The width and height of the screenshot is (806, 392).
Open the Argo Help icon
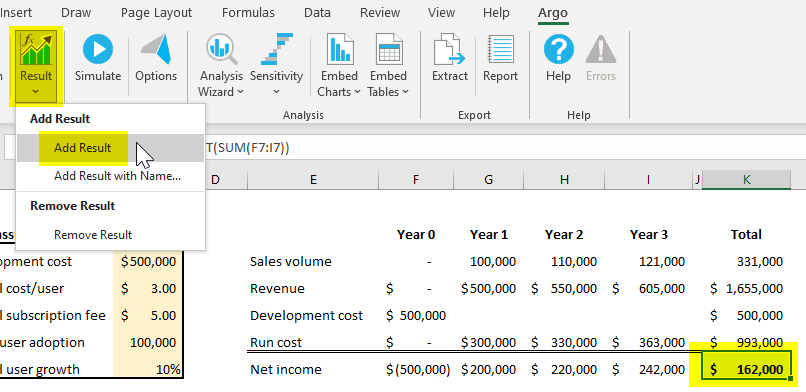pyautogui.click(x=558, y=49)
